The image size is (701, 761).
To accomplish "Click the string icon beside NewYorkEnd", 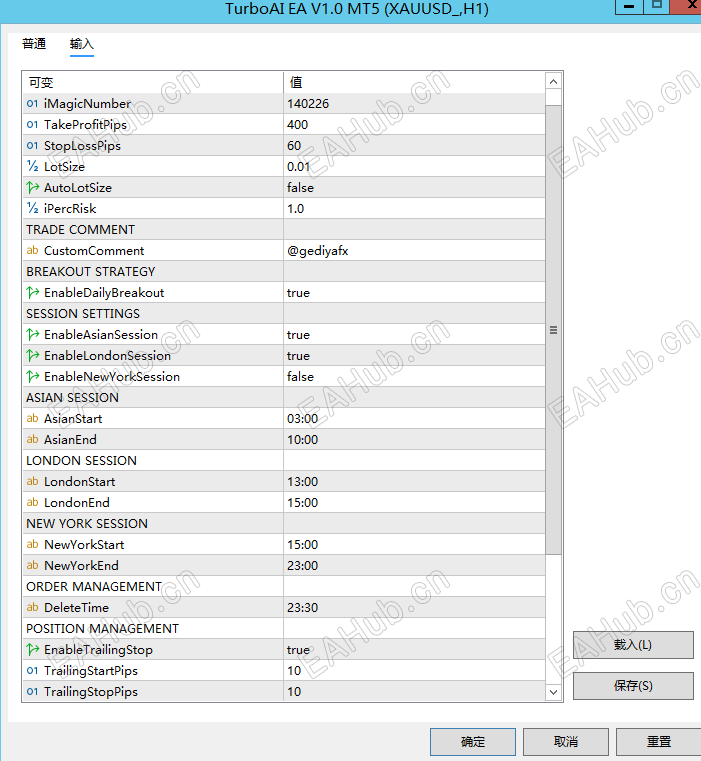I will pyautogui.click(x=32, y=565).
